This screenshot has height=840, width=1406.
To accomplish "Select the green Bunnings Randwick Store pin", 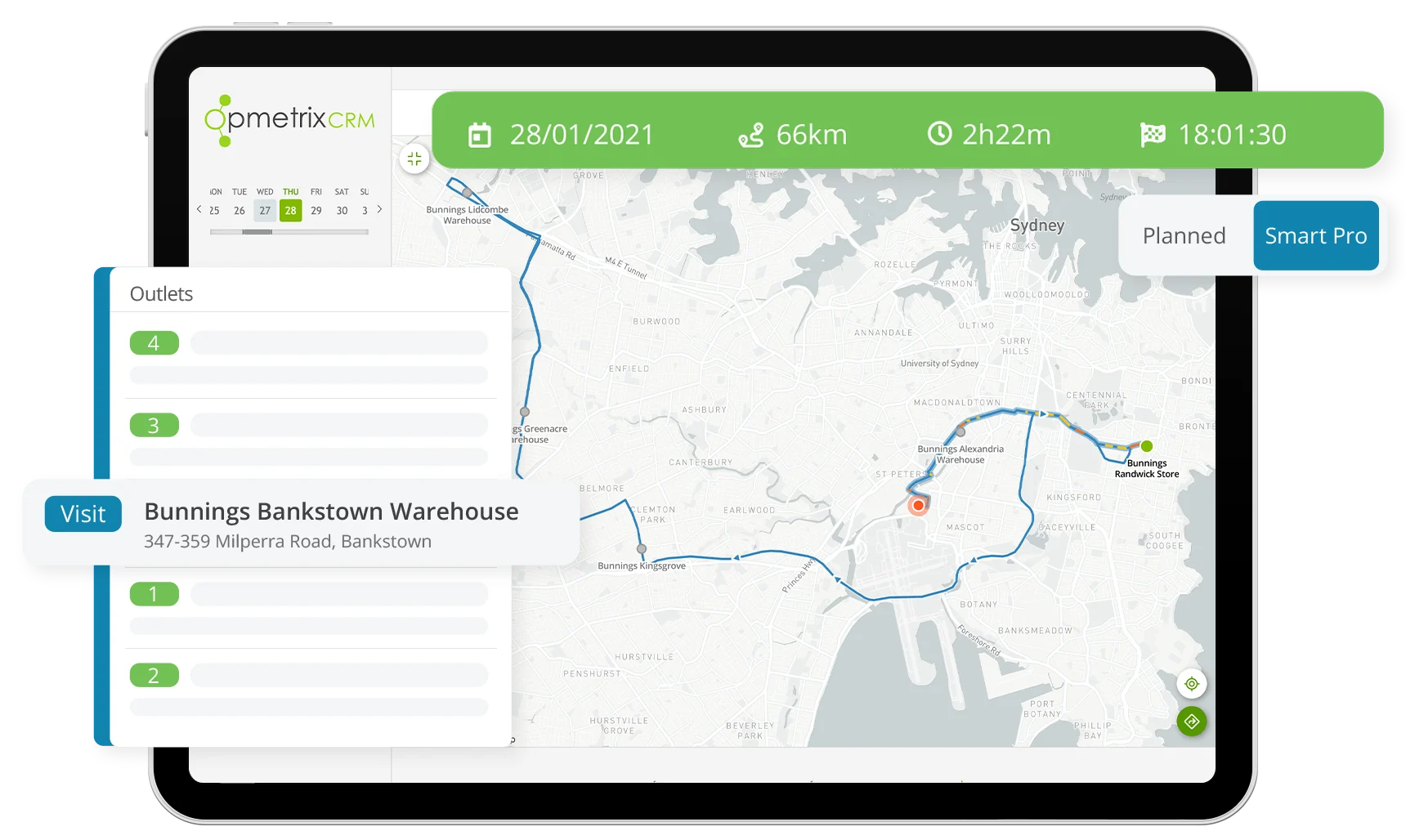I will pyautogui.click(x=1147, y=446).
